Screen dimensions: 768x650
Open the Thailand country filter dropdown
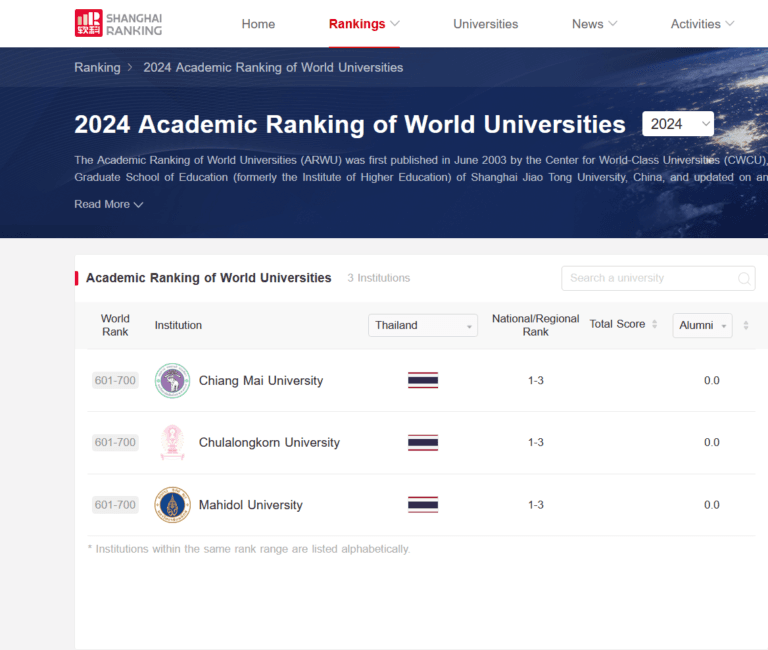point(423,325)
